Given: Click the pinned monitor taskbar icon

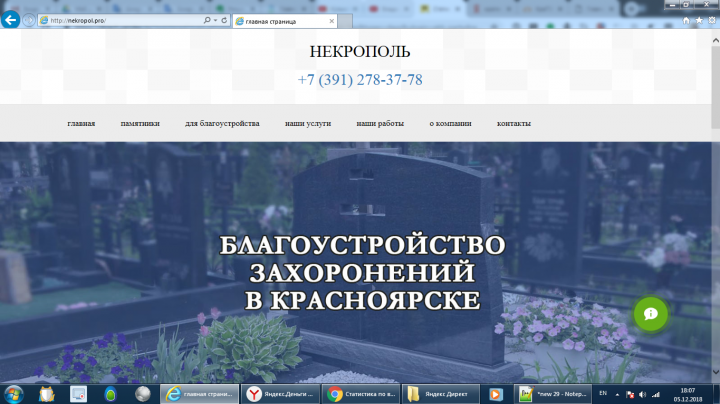Looking at the screenshot, I should point(78,394).
